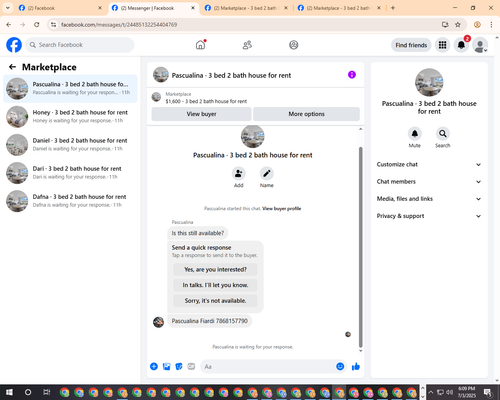
Task: Send a thumbs-up like
Action: [356, 366]
